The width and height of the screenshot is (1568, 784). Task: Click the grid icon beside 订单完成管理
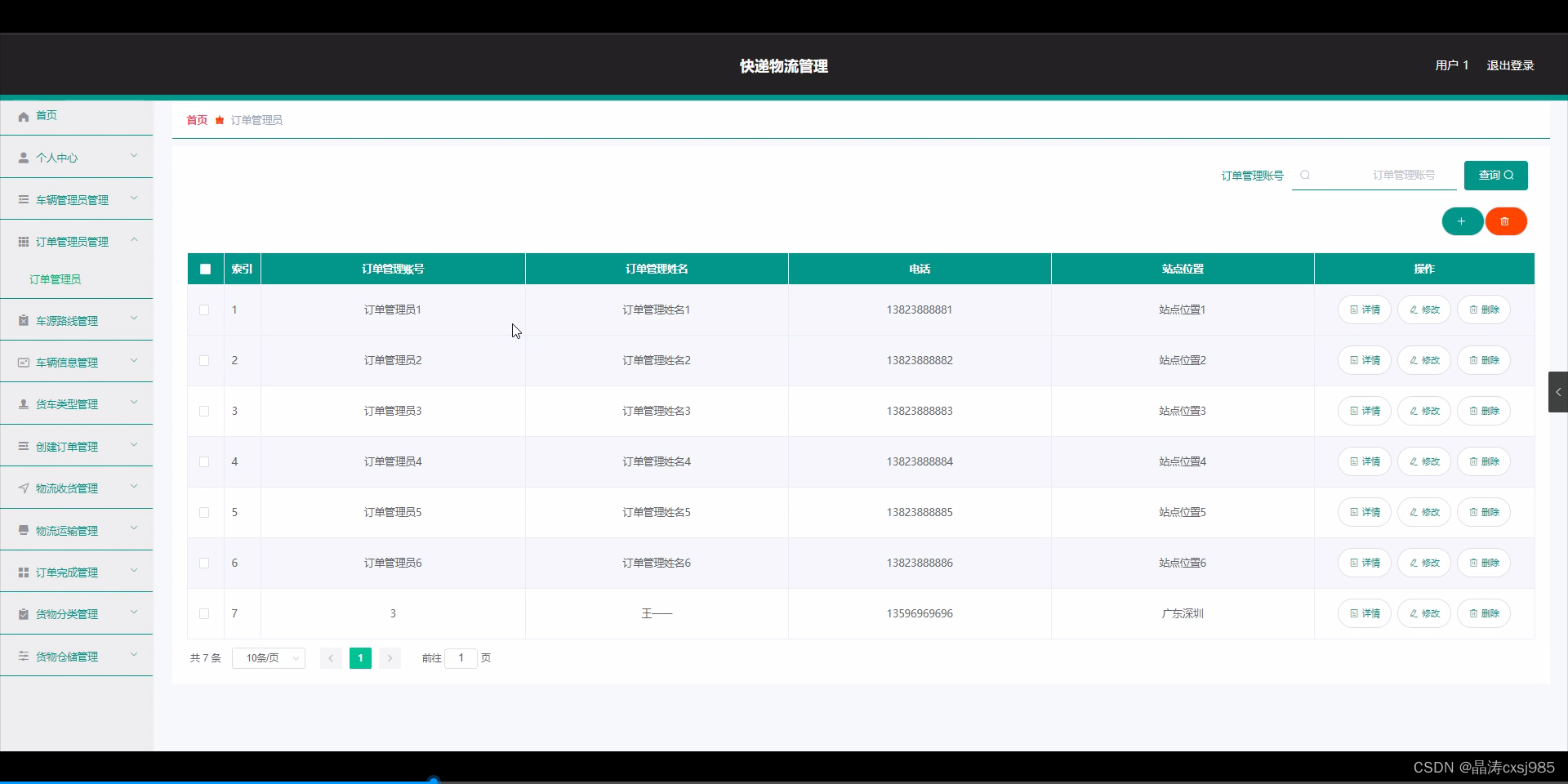click(x=24, y=572)
